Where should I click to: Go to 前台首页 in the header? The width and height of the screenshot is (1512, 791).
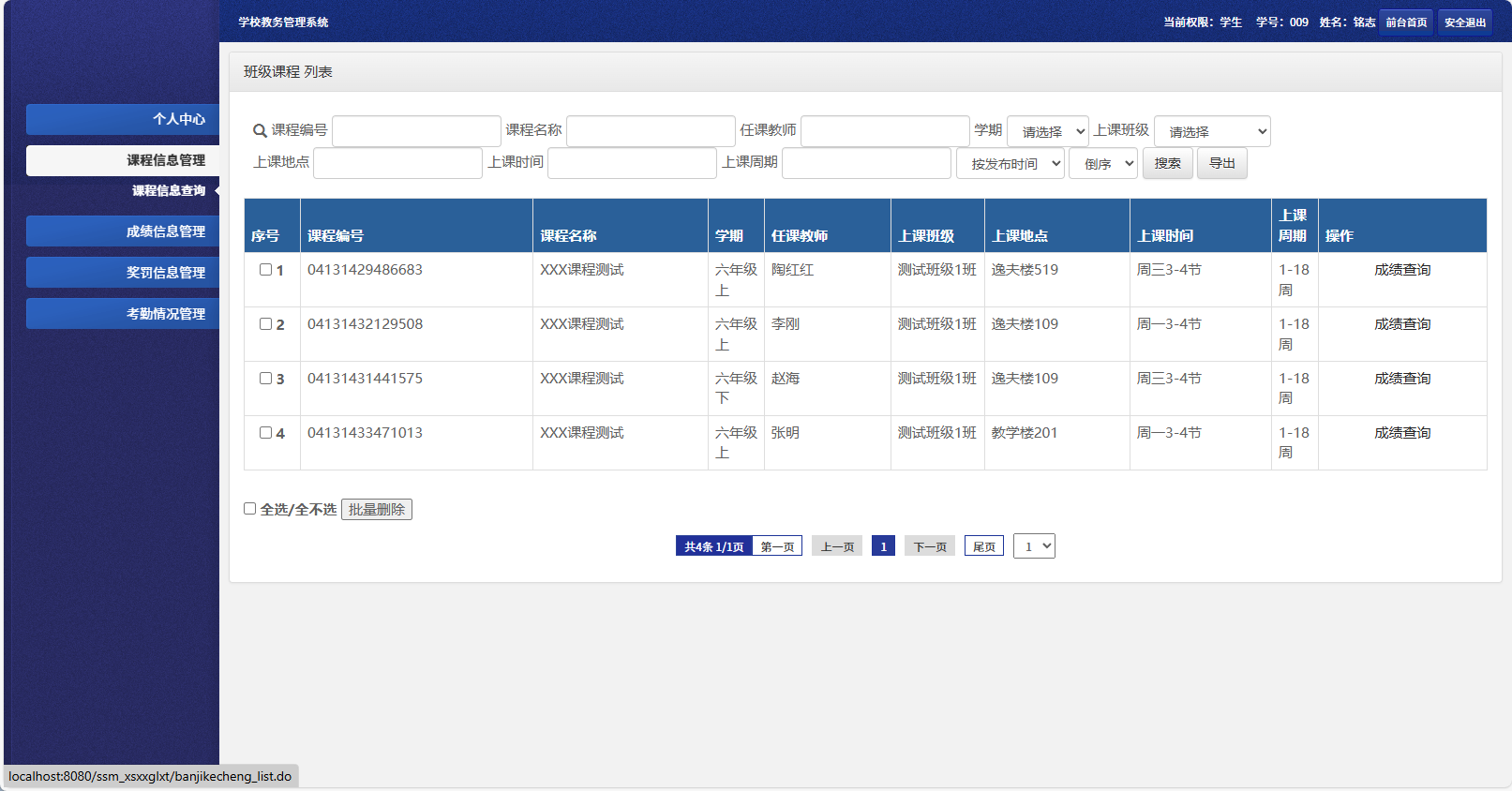point(1406,22)
